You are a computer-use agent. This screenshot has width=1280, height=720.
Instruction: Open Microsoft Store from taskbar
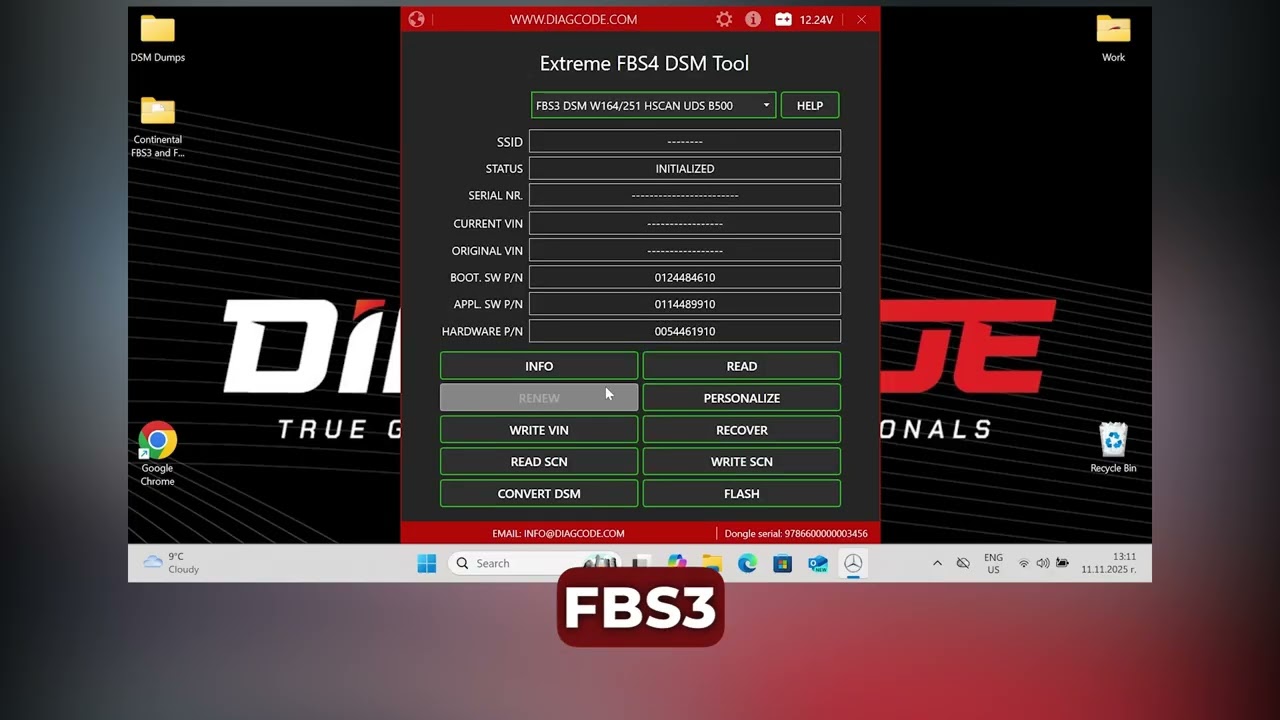783,564
